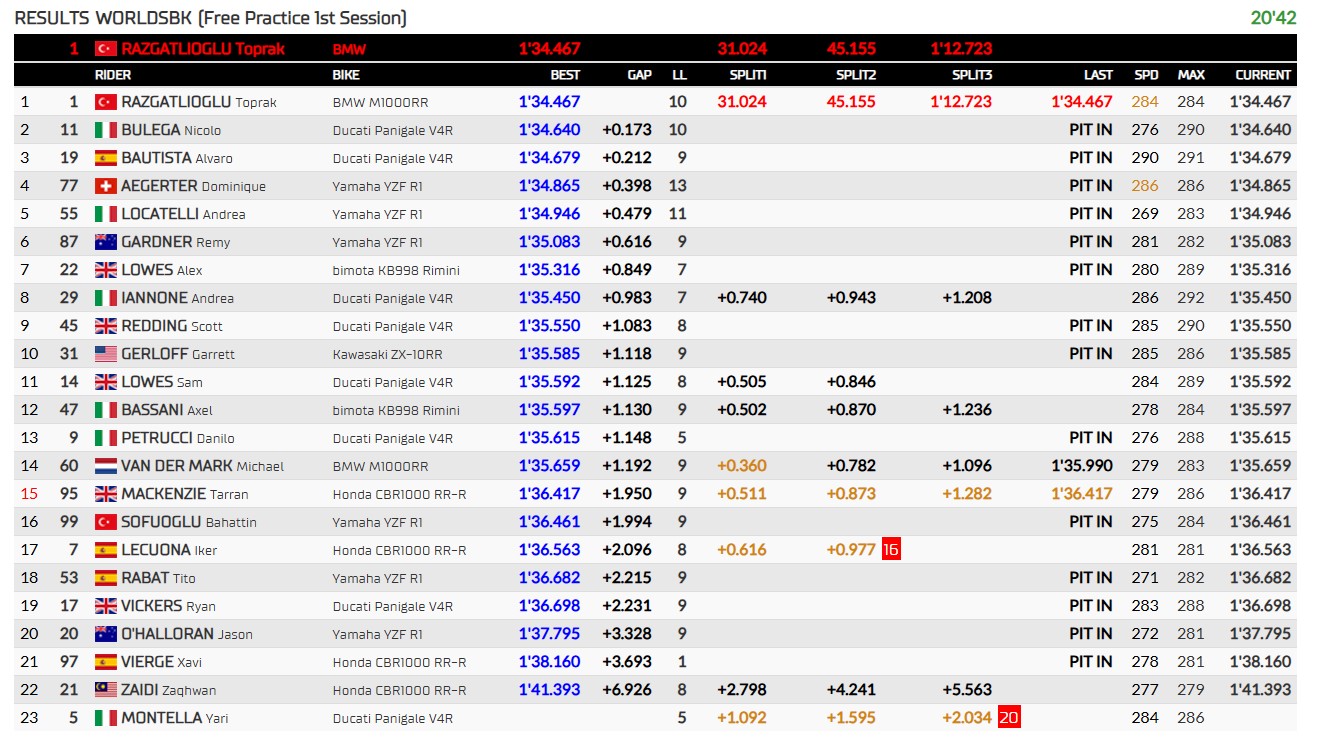The image size is (1318, 755).
Task: Click the Turkish flag in the red leader banner
Action: 106,48
